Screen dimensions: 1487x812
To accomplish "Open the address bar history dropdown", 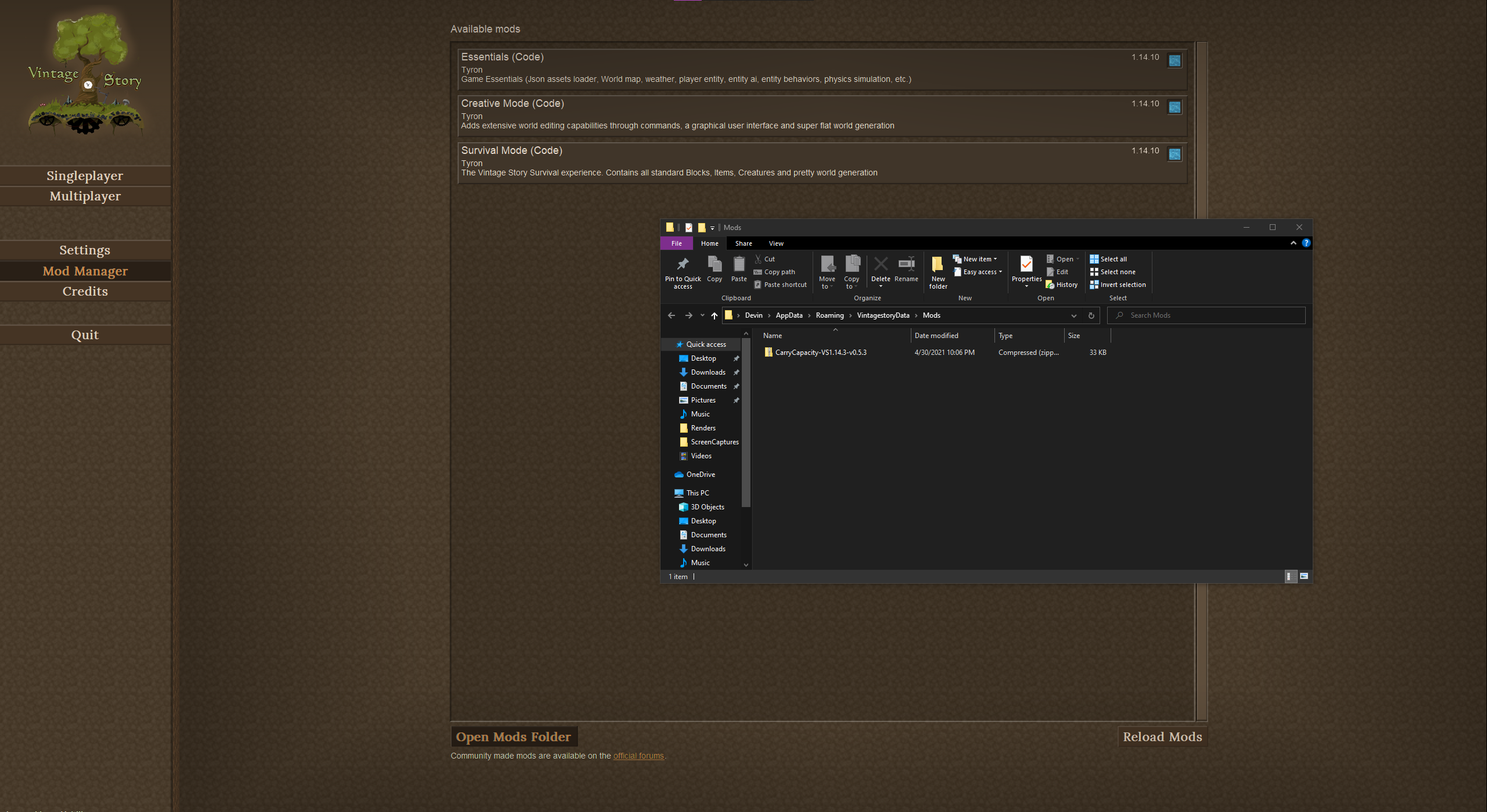I will coord(1073,315).
